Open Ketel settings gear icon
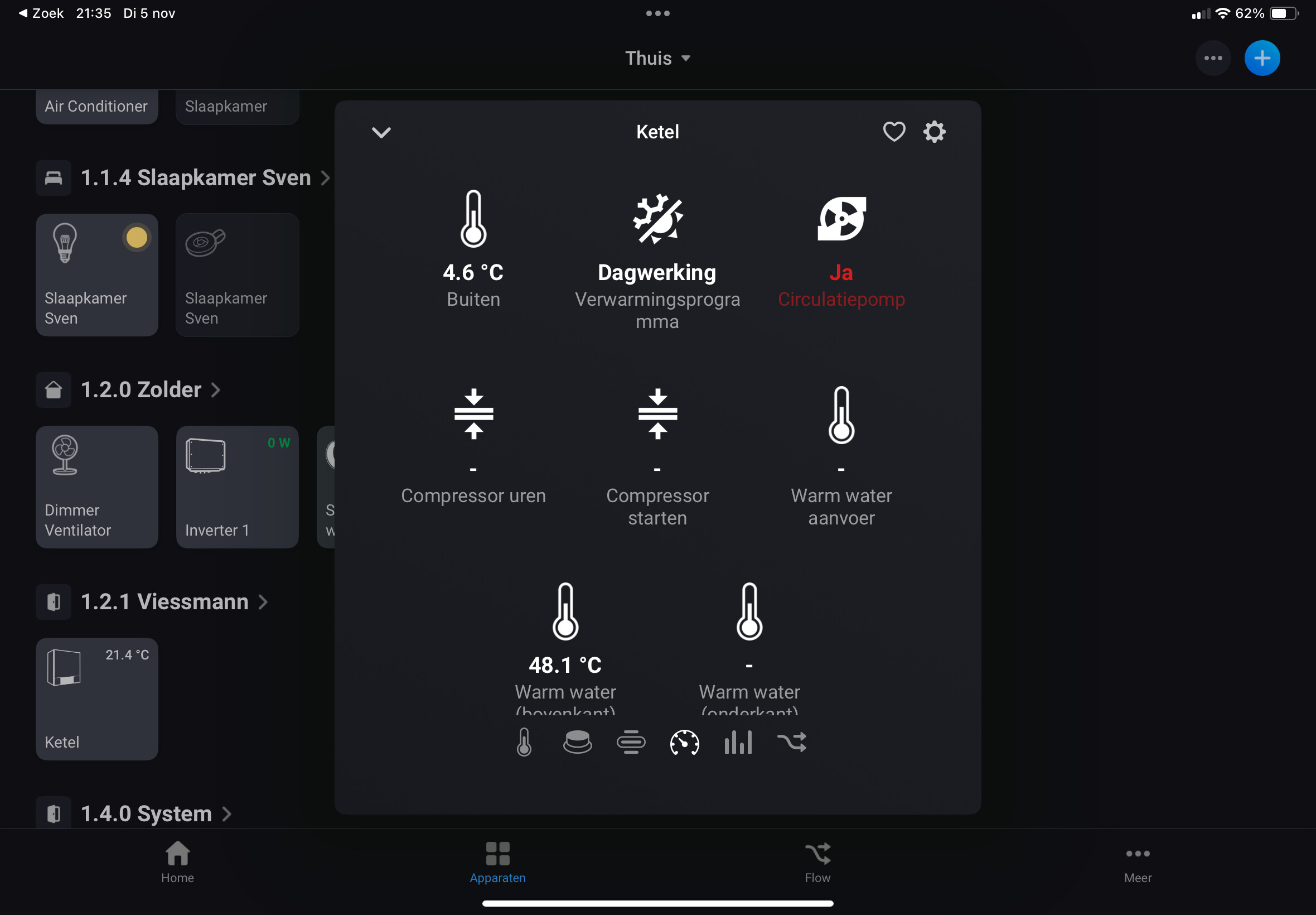Screen dimensions: 1316x915 click(934, 132)
